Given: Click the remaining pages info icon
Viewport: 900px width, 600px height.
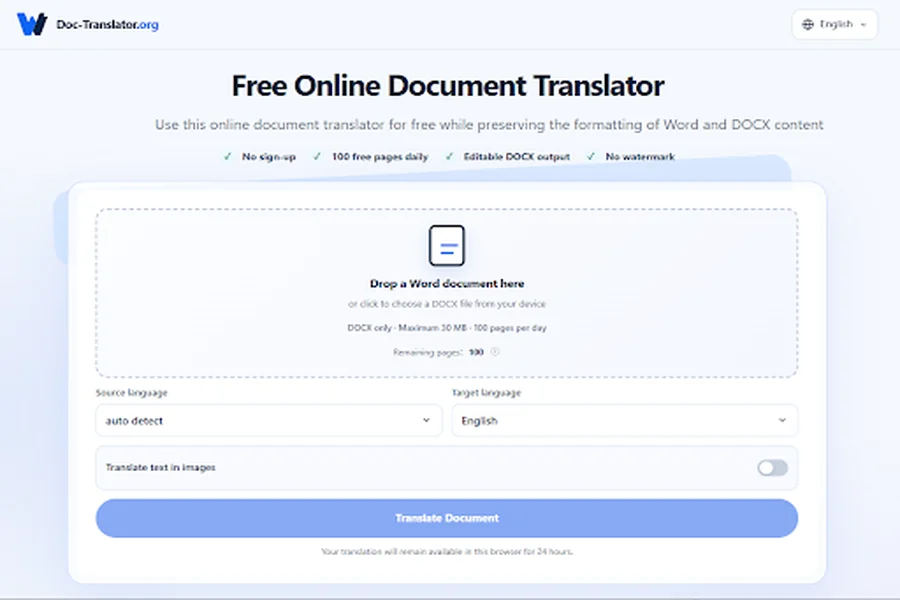Looking at the screenshot, I should (495, 352).
